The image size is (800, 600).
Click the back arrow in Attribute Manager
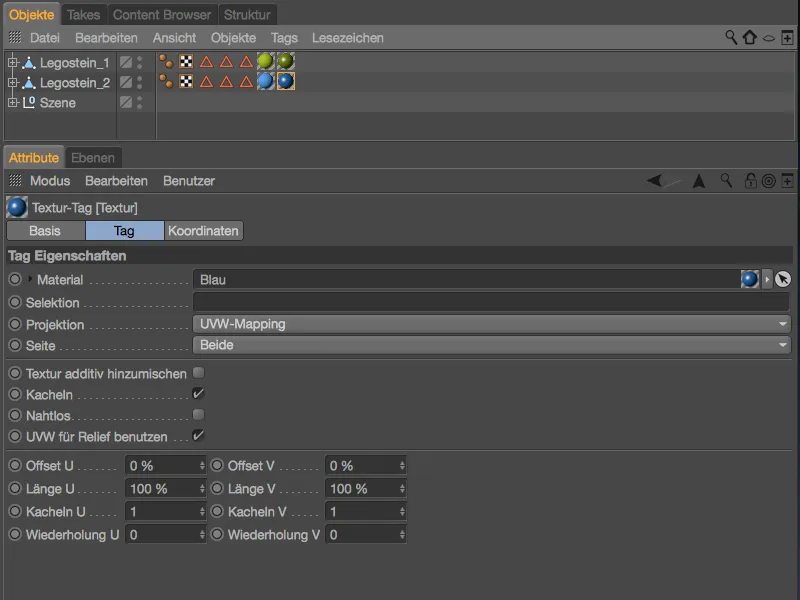(x=655, y=181)
